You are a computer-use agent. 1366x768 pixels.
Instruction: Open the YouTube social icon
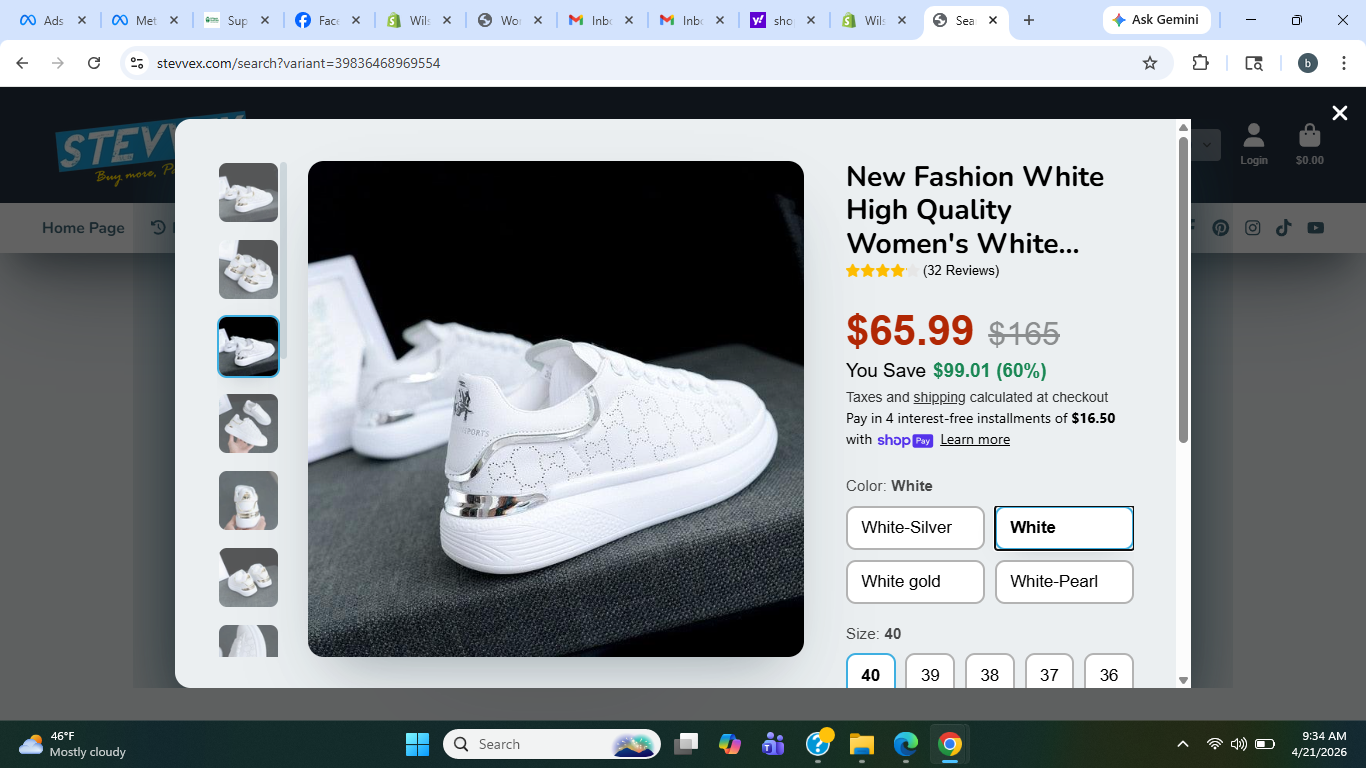tap(1315, 228)
